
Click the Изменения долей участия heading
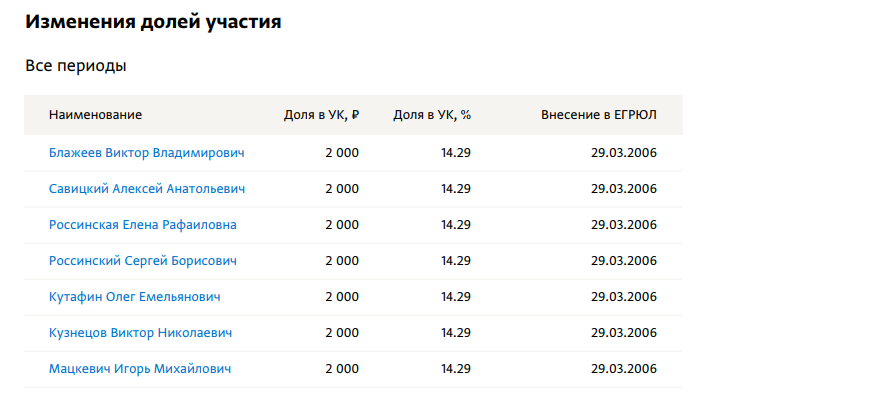pyautogui.click(x=154, y=22)
